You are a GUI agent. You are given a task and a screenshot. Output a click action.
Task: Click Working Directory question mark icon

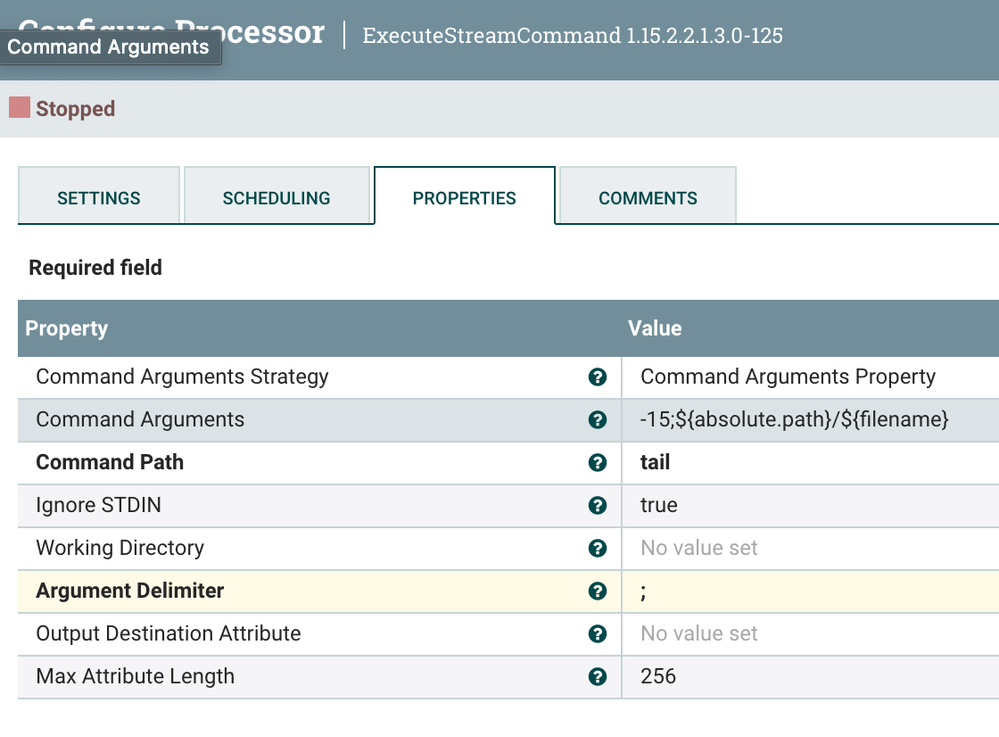pos(597,548)
